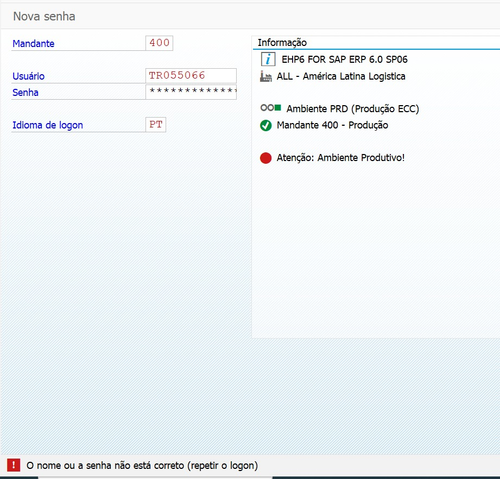Click the Idioma de logon field PT

pyautogui.click(x=156, y=125)
